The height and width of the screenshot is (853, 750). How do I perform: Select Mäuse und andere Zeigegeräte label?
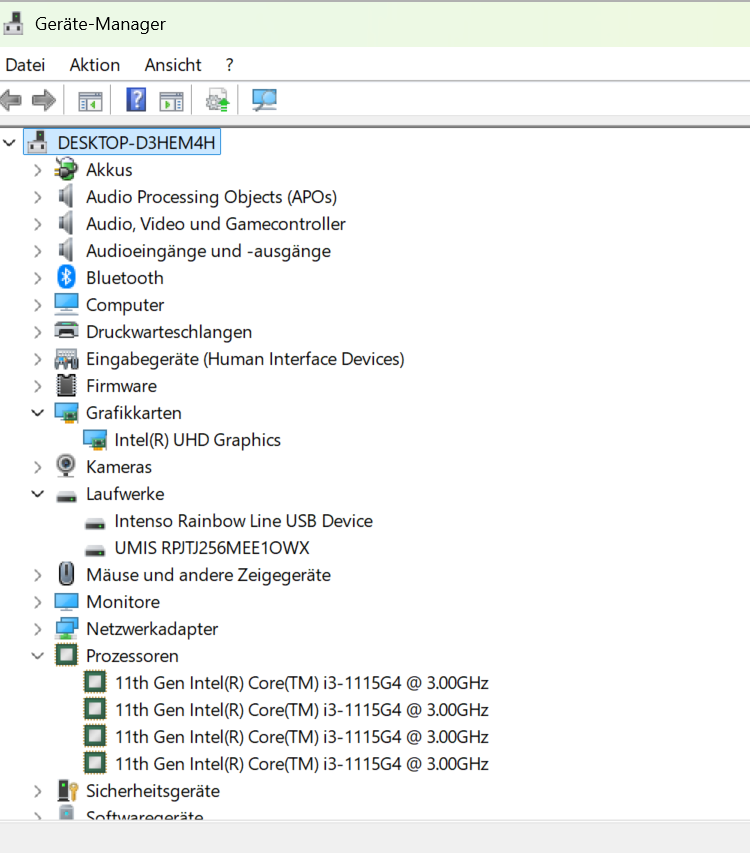[x=208, y=575]
